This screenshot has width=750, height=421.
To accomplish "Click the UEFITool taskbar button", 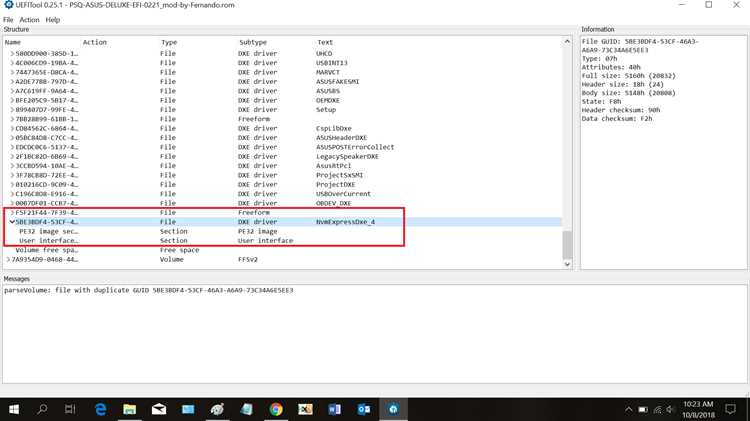I will coord(393,410).
